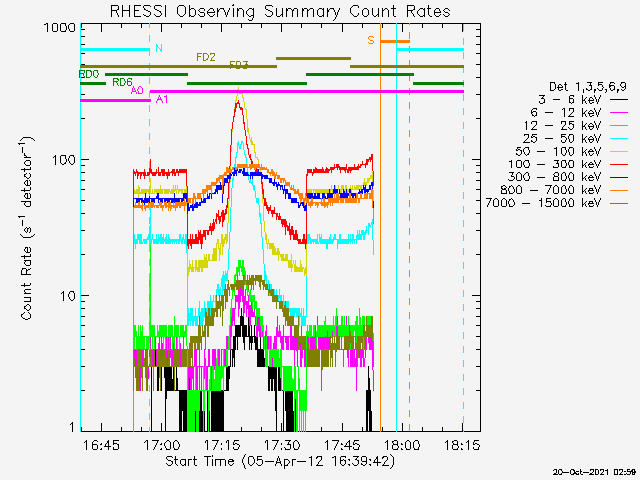Click the '17:15' time axis tick label

[222, 445]
